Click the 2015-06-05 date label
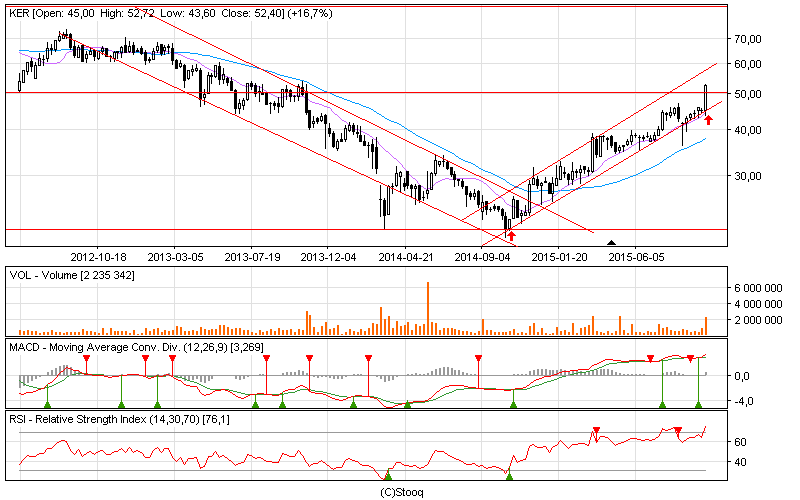800x500 pixels. point(636,257)
